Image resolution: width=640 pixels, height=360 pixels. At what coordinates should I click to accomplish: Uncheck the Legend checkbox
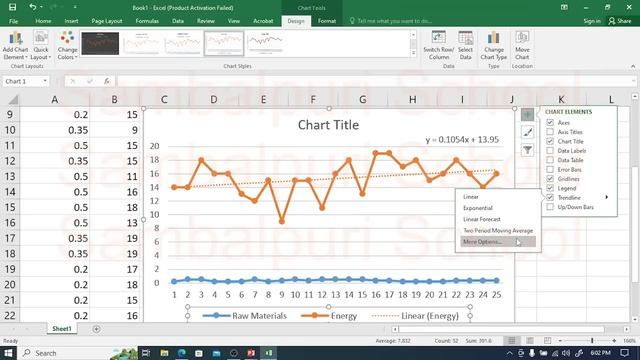pos(550,188)
